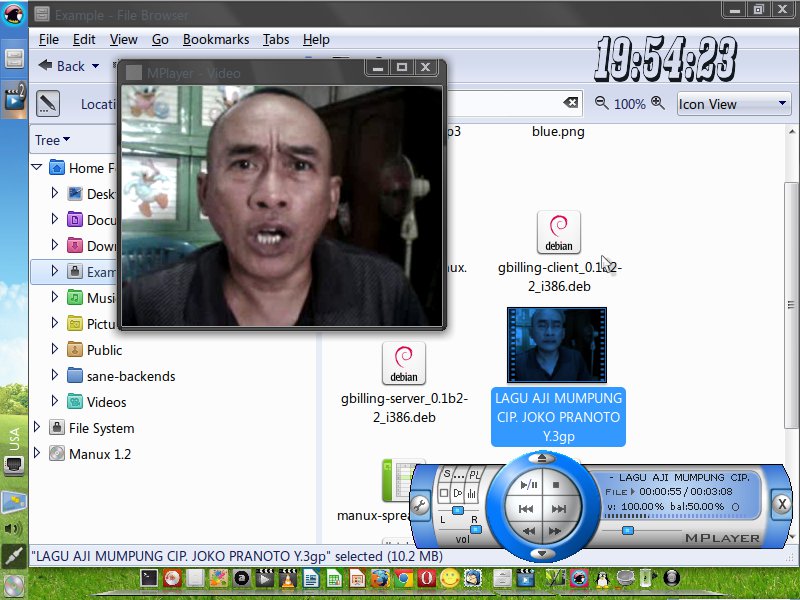
Task: Rewind the video in MPlayer
Action: pyautogui.click(x=529, y=531)
